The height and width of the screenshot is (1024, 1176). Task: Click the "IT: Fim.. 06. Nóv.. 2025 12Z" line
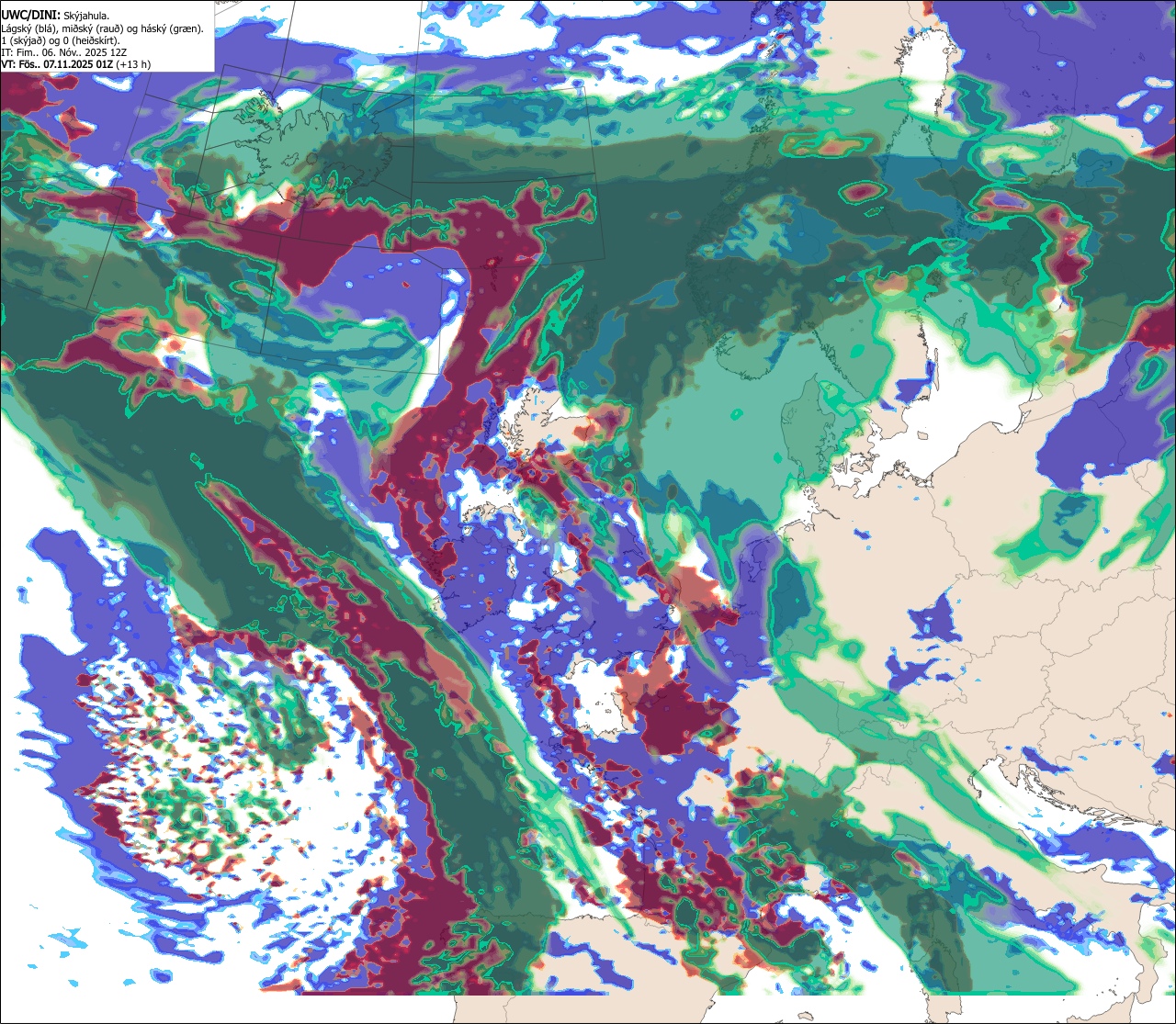coord(64,52)
